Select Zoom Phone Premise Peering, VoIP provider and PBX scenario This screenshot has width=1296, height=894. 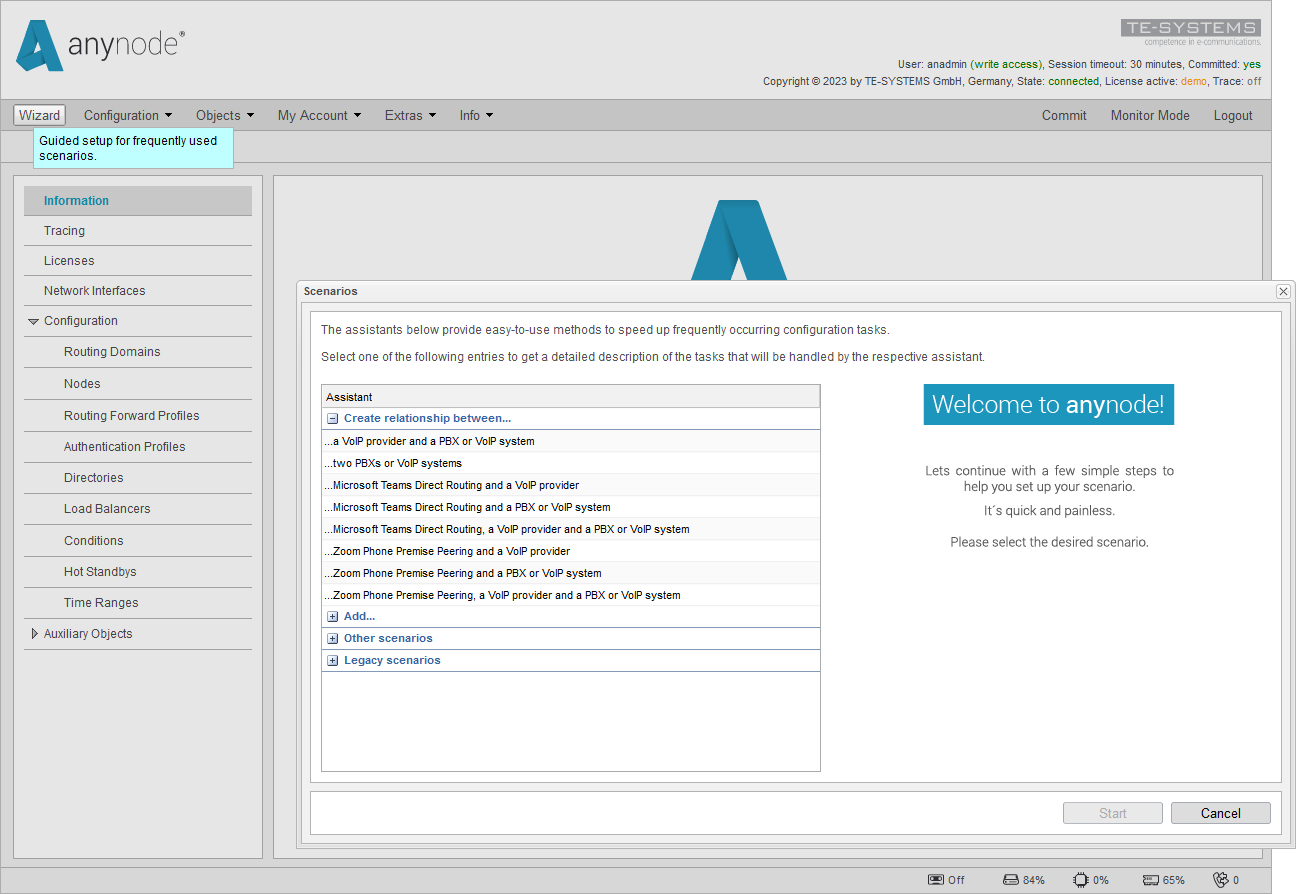[571, 595]
